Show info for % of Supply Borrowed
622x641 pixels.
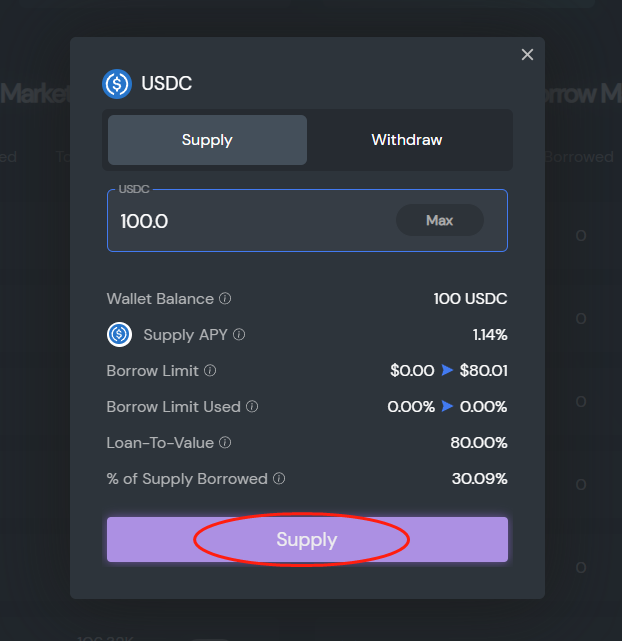point(279,479)
